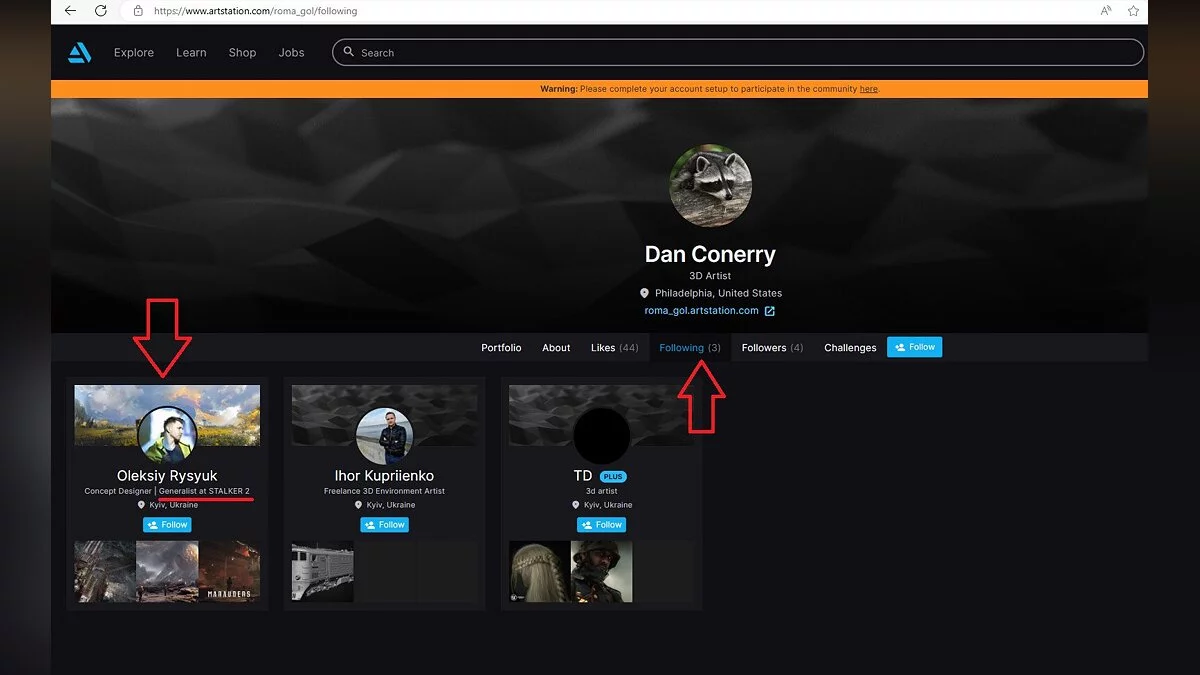Click the ArtStation logo icon
The image size is (1200, 675).
point(80,53)
